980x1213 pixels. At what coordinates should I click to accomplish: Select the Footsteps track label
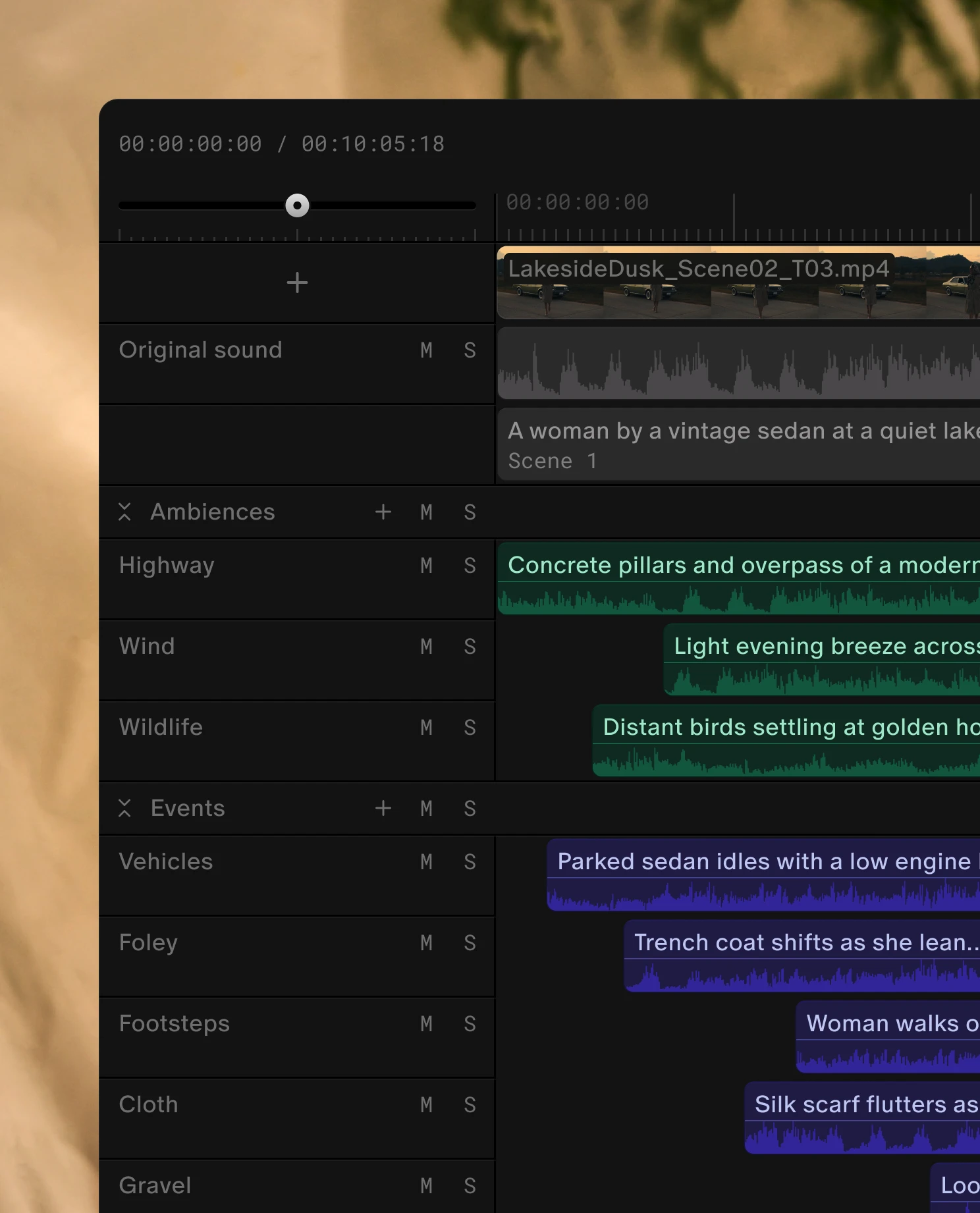point(175,1024)
